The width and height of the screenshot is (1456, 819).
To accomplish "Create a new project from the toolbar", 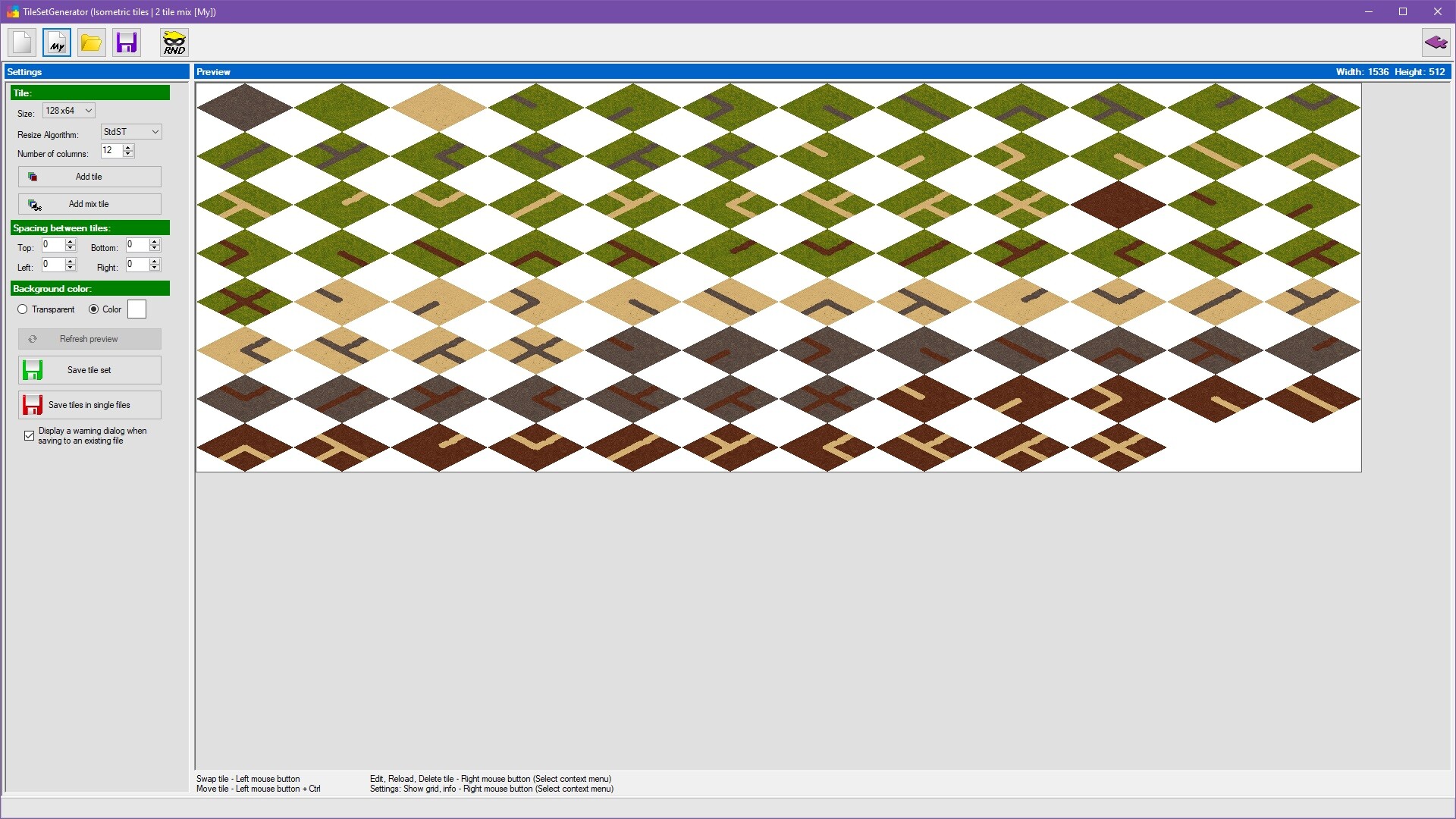I will [21, 42].
